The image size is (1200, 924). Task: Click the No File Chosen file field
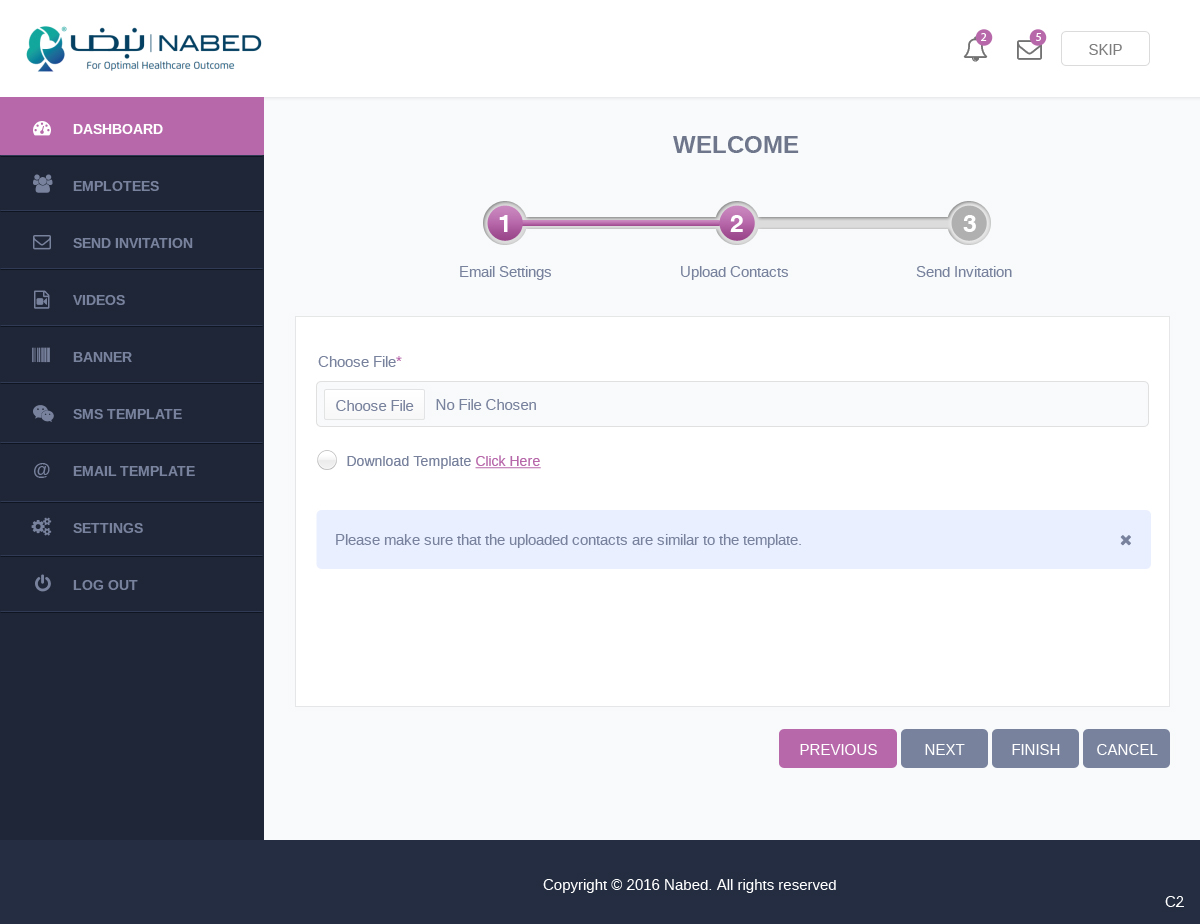732,404
